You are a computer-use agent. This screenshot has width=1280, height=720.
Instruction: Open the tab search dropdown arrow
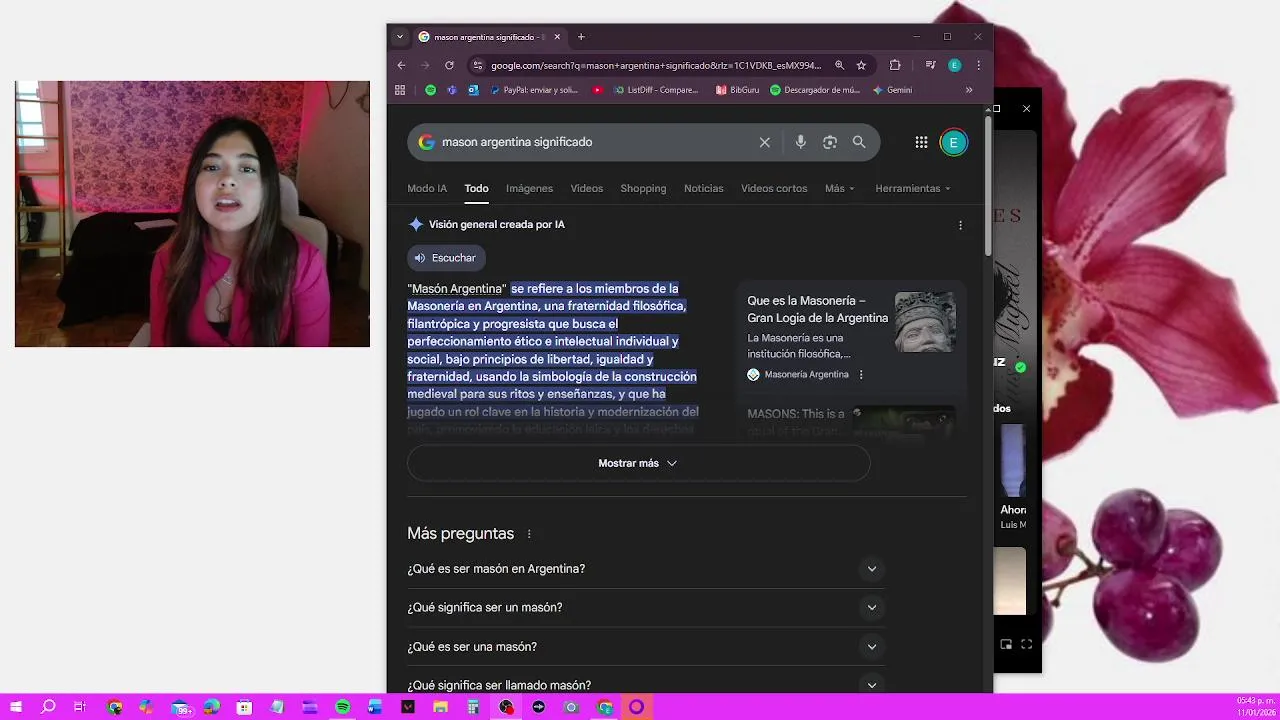point(400,37)
